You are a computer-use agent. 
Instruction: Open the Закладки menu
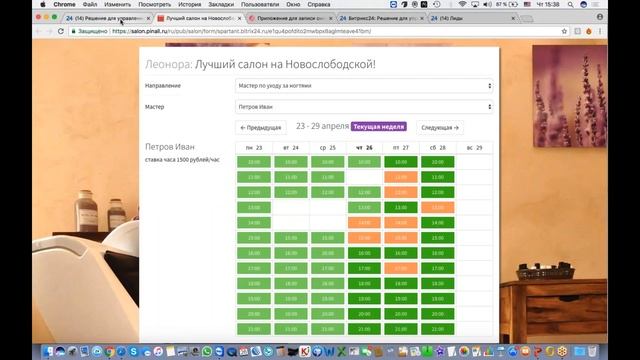[221, 4]
